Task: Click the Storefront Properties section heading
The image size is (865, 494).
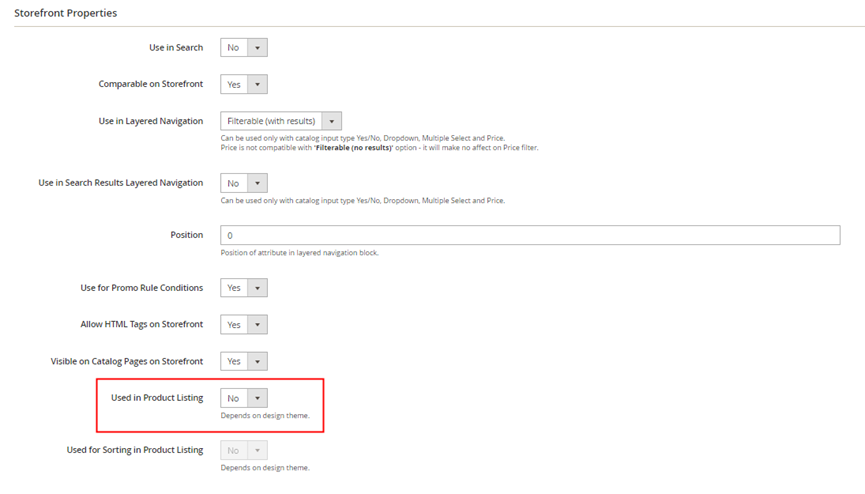Action: pyautogui.click(x=65, y=13)
